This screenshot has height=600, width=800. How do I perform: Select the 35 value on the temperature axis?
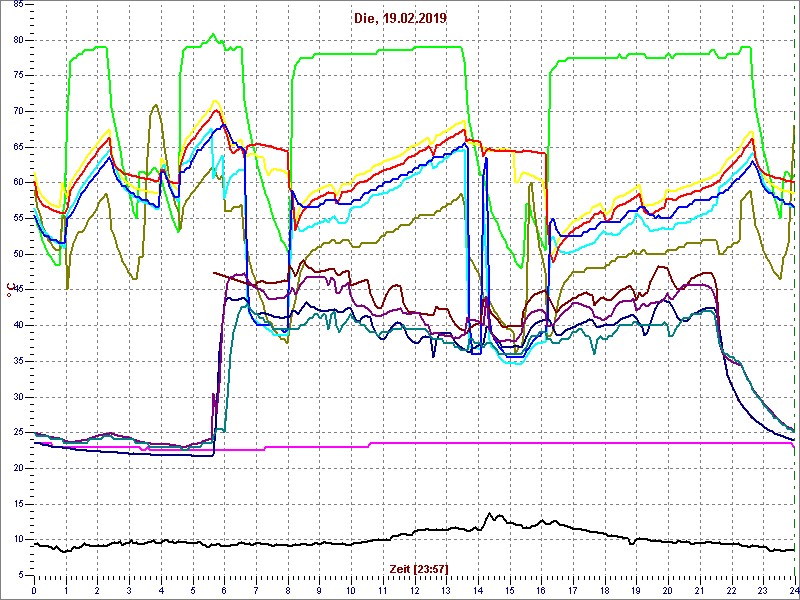click(17, 361)
